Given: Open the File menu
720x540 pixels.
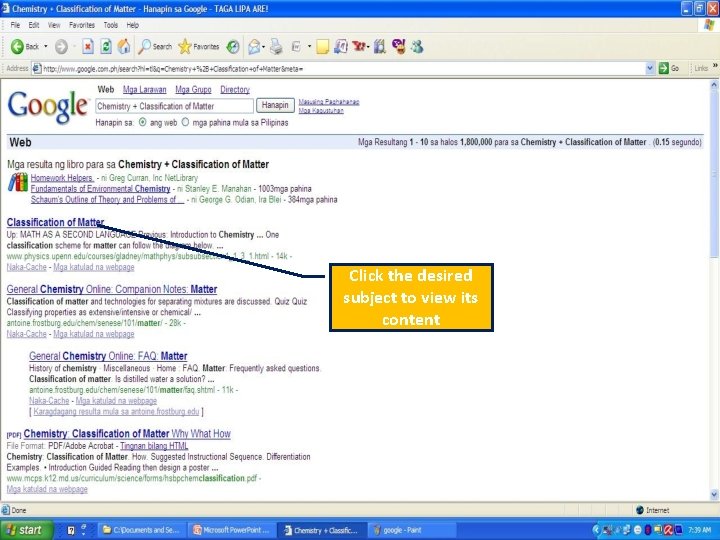Looking at the screenshot, I should click(x=15, y=25).
